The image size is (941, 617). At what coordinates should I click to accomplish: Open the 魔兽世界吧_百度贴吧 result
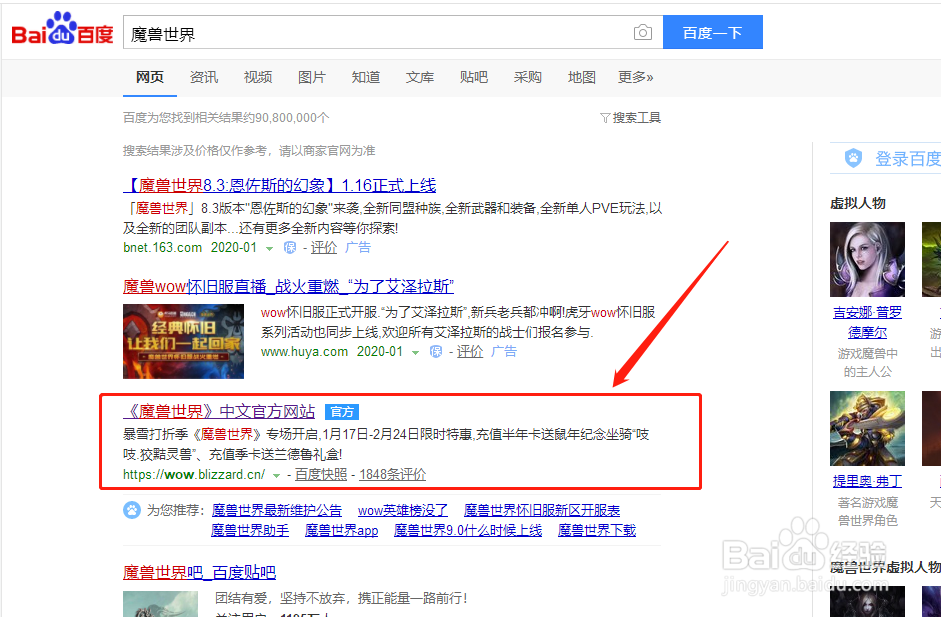point(199,573)
